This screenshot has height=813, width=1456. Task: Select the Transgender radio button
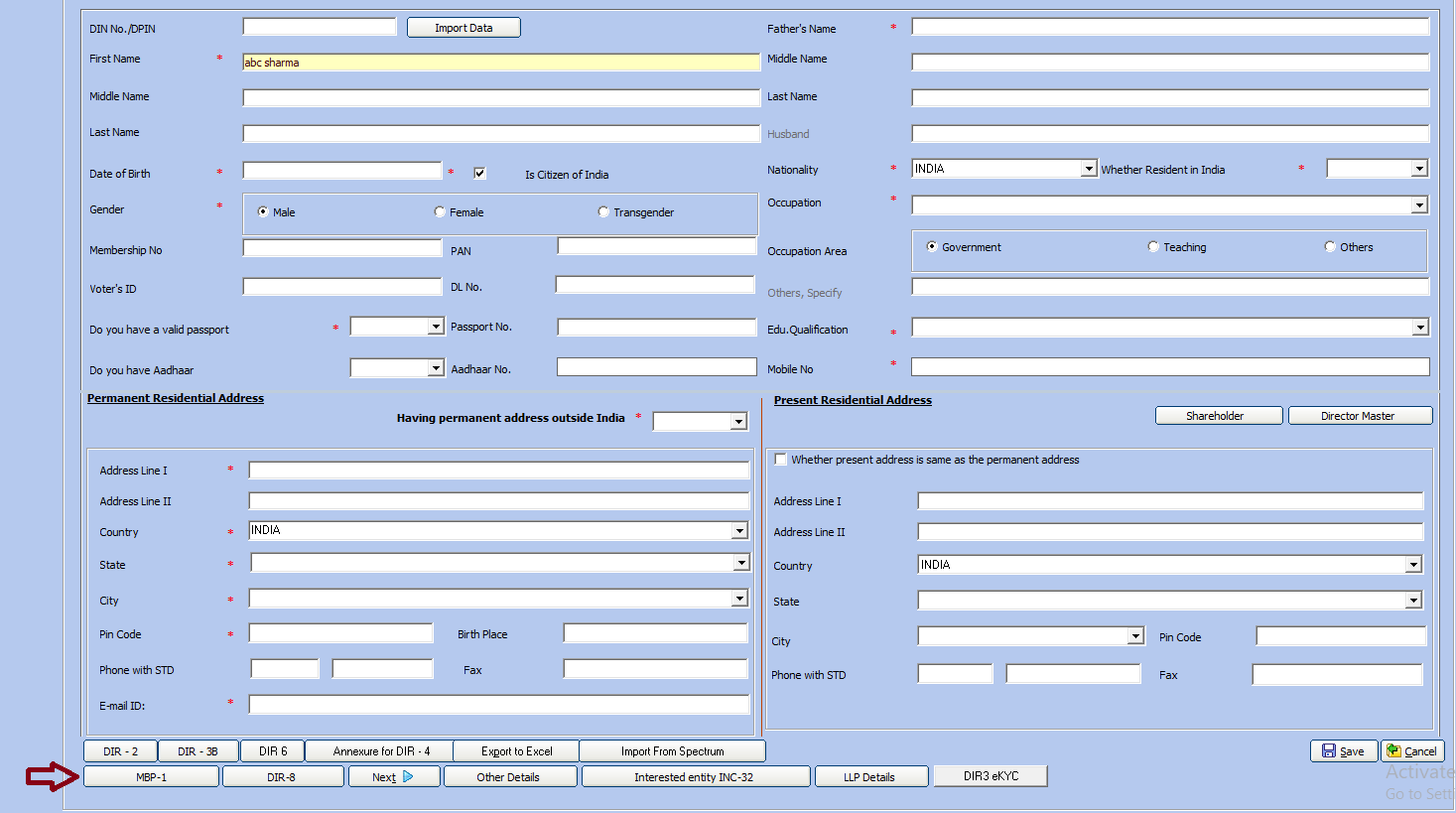(603, 211)
